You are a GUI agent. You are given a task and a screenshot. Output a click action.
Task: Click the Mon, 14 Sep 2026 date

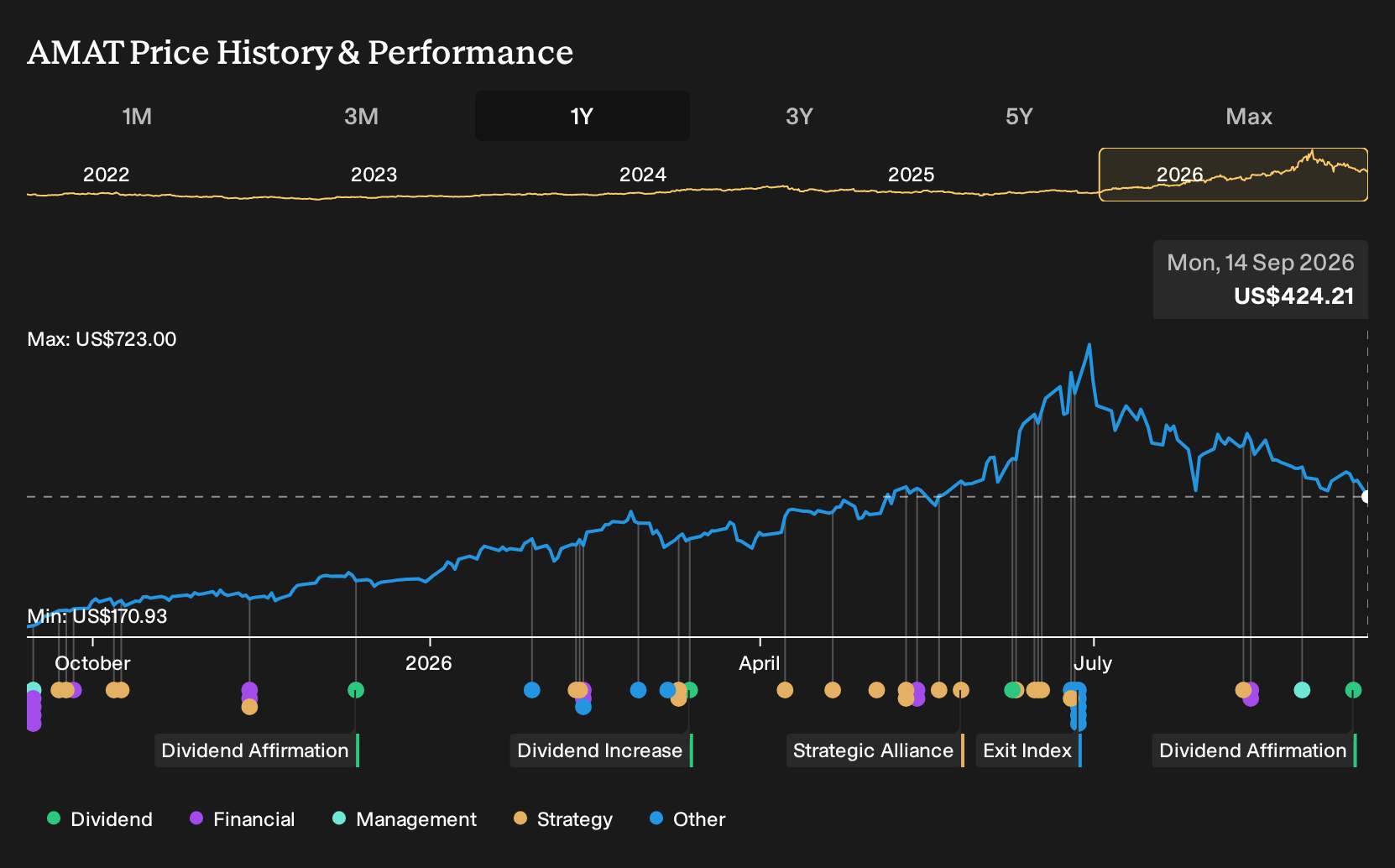(1261, 263)
